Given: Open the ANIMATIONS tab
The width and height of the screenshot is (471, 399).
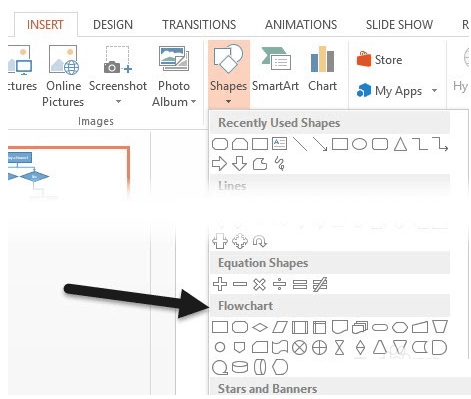Looking at the screenshot, I should click(301, 25).
